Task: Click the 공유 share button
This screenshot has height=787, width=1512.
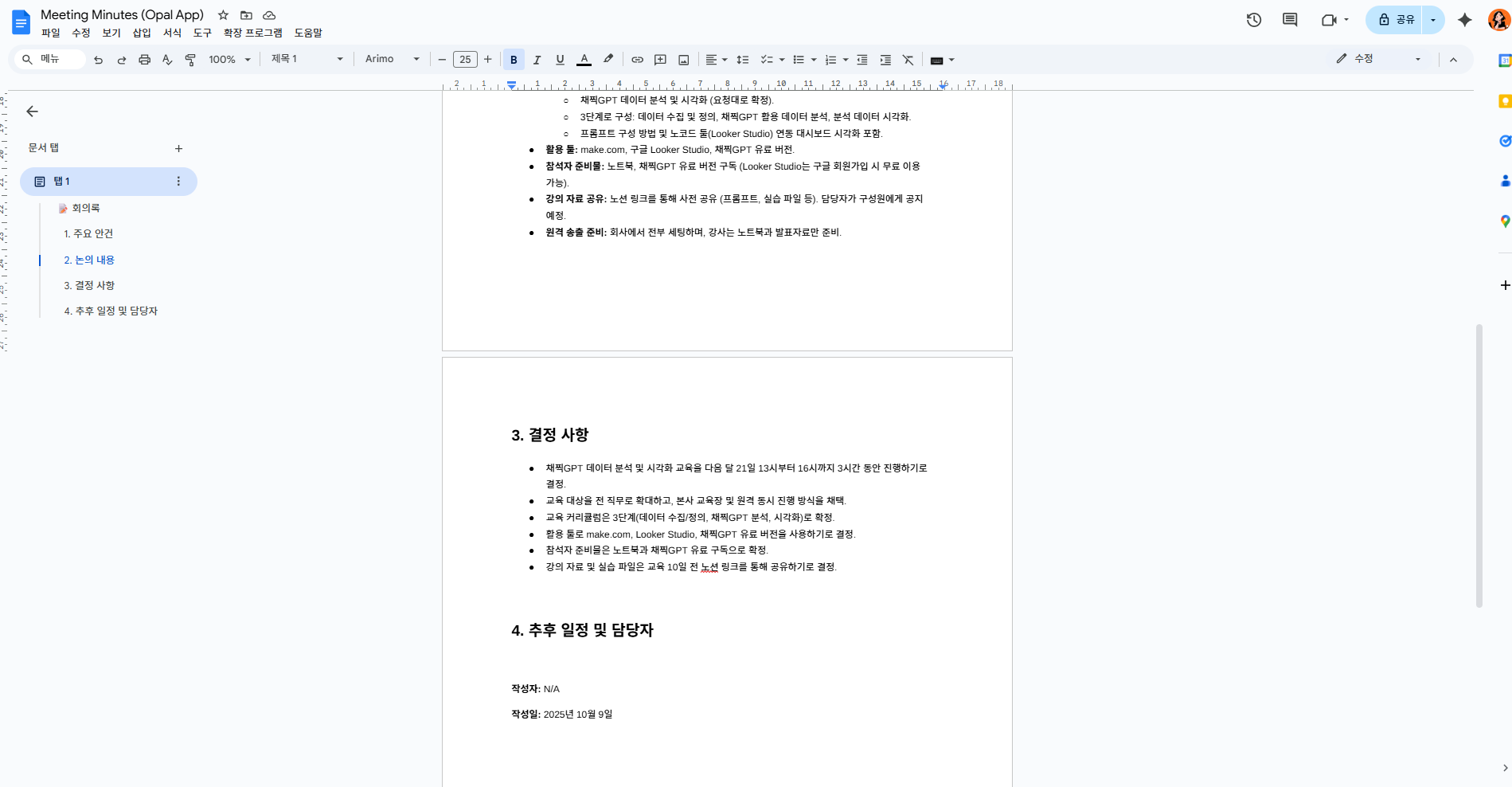Action: (x=1396, y=20)
